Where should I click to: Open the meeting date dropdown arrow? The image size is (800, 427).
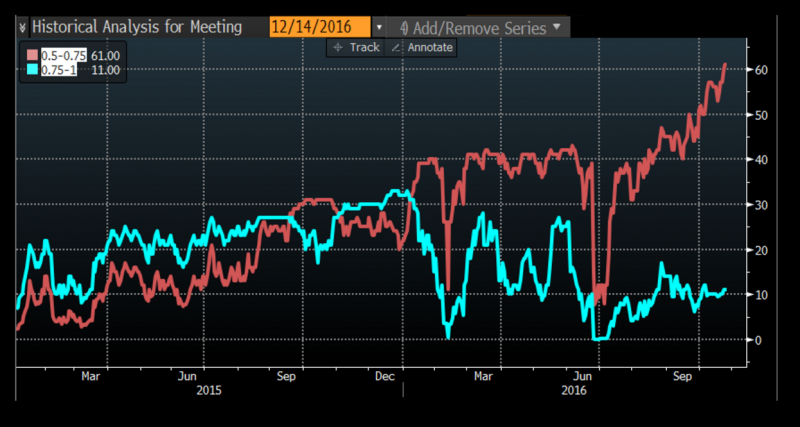[379, 28]
